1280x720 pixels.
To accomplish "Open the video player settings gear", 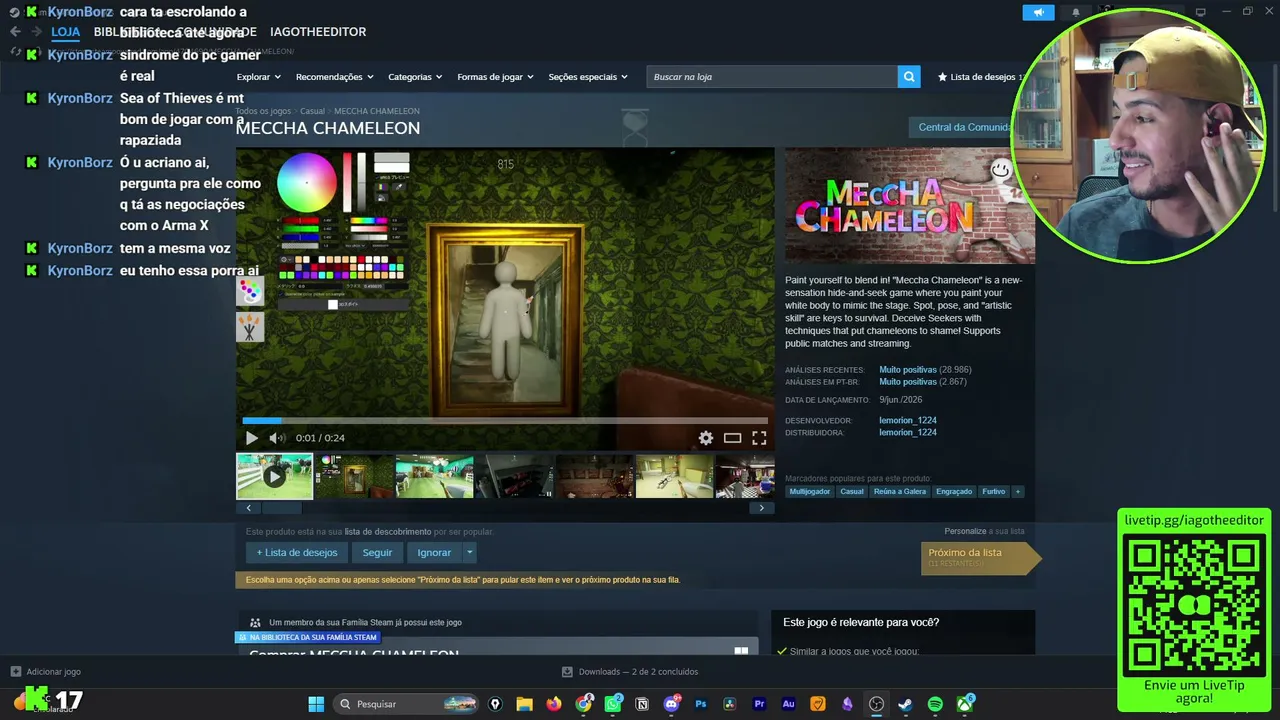I will coord(706,438).
